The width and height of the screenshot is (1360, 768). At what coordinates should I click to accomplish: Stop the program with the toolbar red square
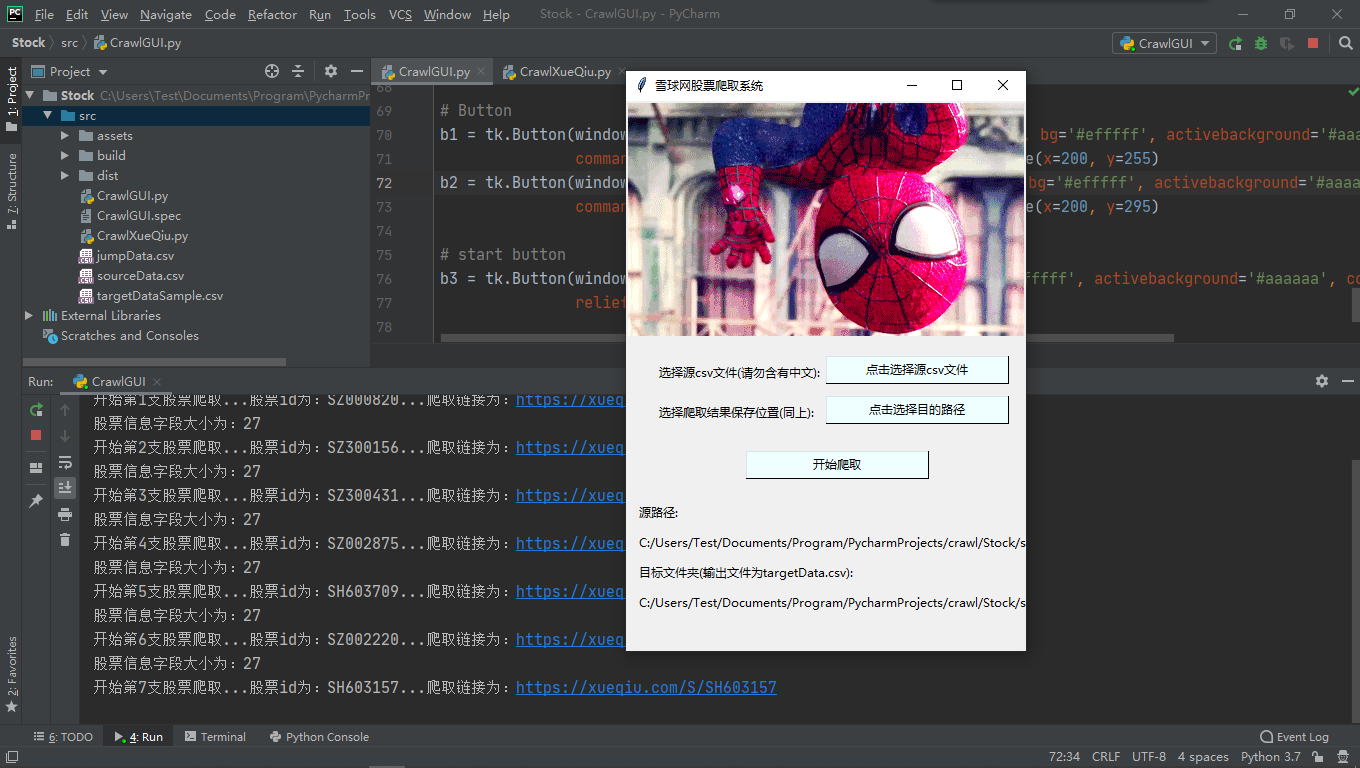(x=1313, y=43)
